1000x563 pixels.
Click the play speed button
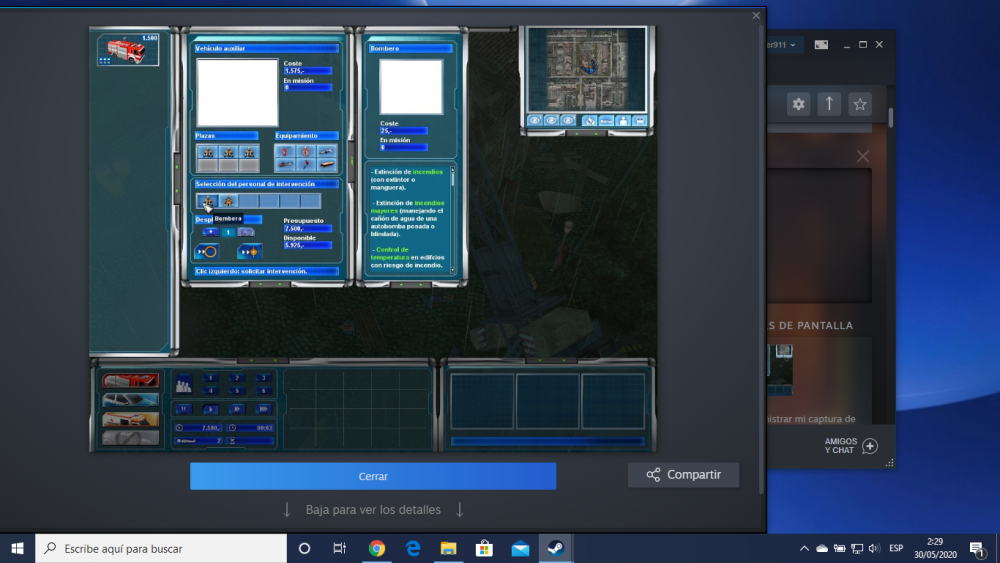pos(210,409)
